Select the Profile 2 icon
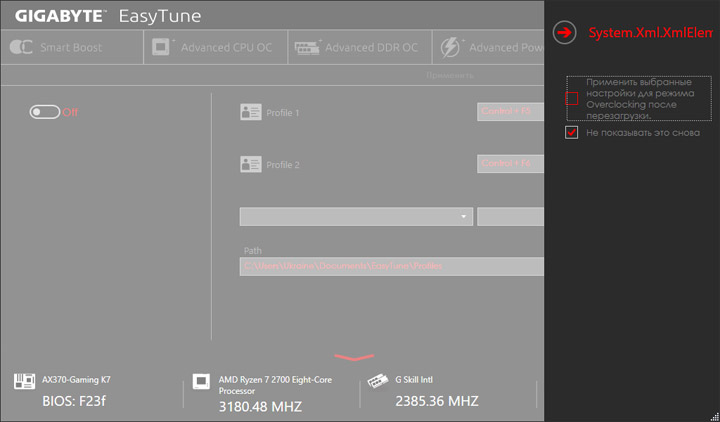 point(251,164)
